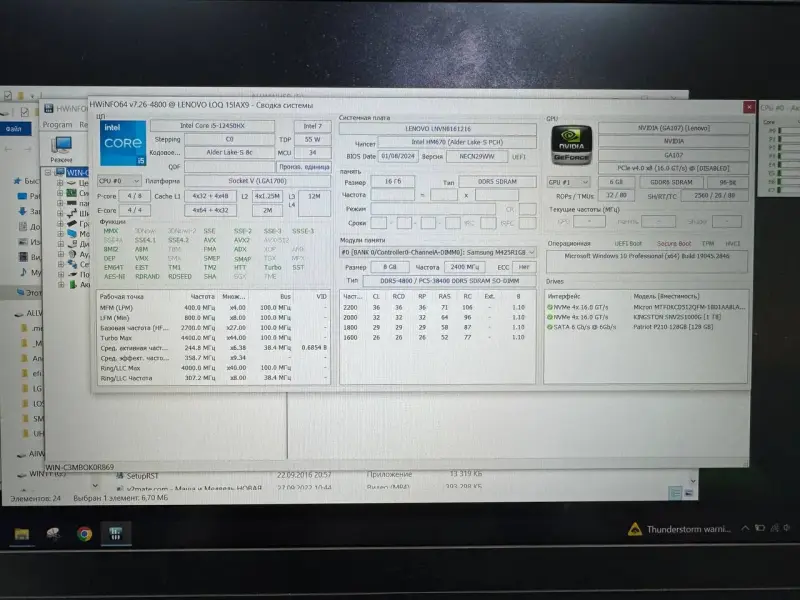Click the LENOVO LNVNB161216 motherboard field

coord(438,129)
